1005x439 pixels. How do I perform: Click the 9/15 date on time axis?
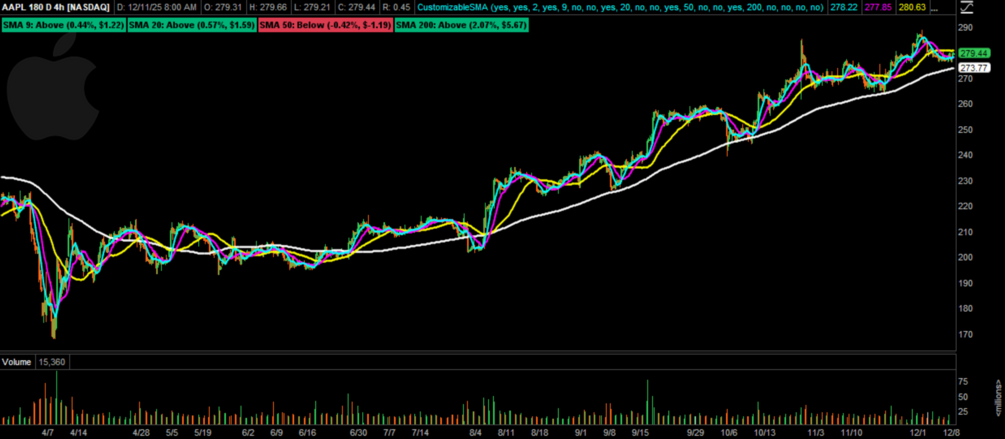click(639, 433)
